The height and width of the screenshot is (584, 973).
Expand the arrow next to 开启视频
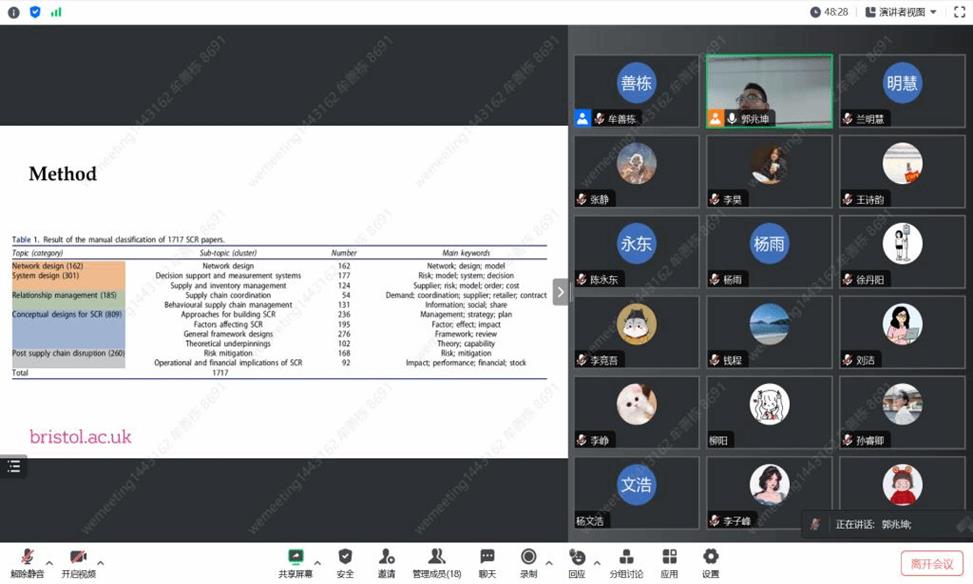coord(100,563)
